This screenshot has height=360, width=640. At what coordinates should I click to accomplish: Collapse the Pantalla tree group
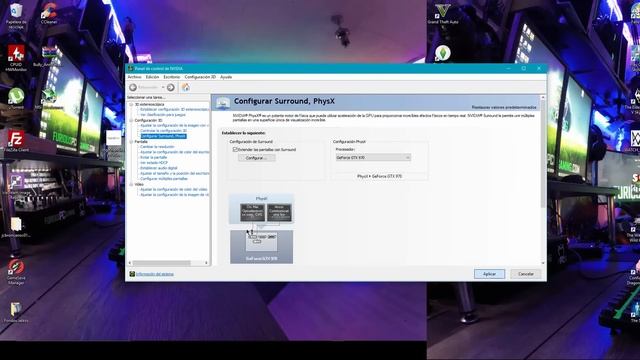pyautogui.click(x=131, y=142)
